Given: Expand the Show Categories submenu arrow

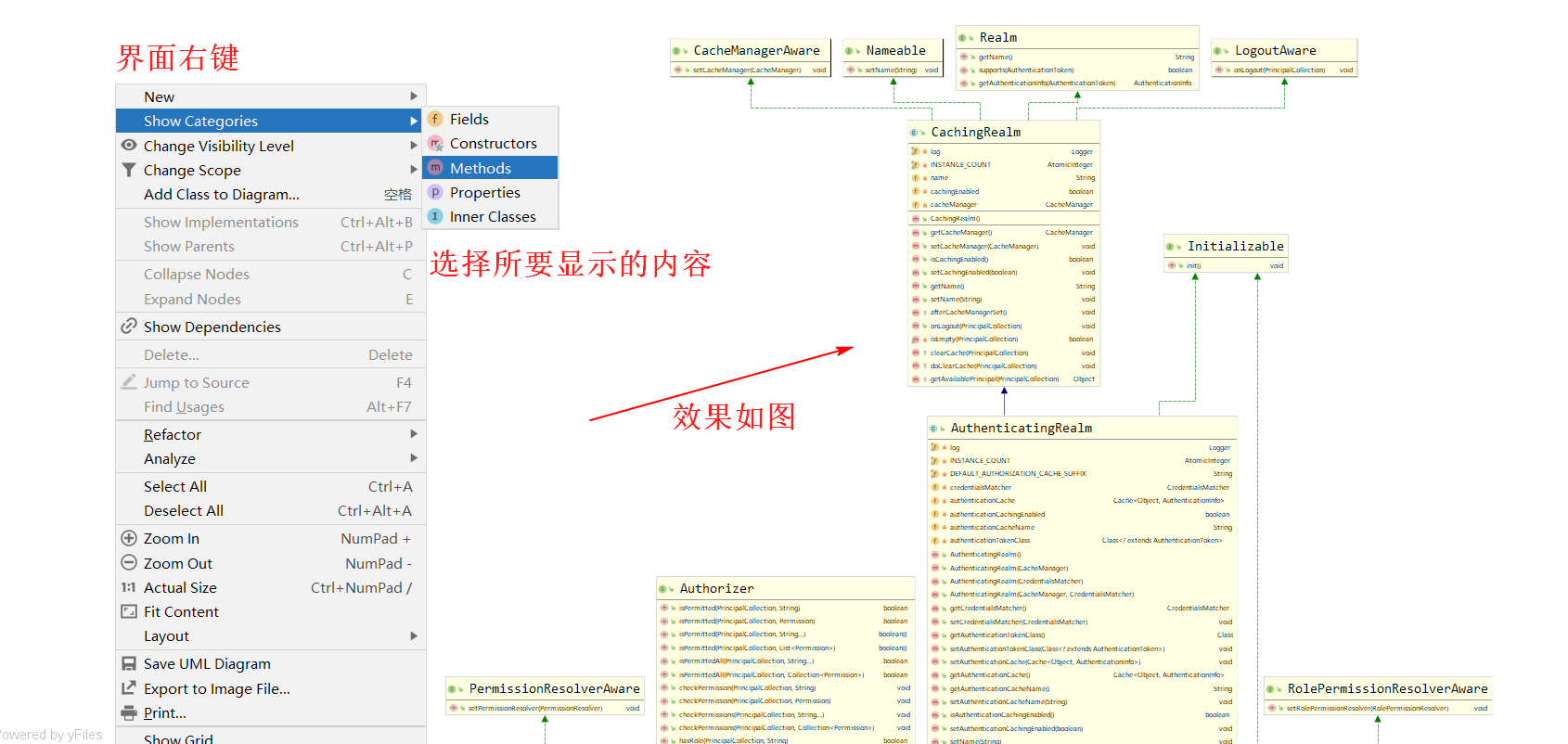Looking at the screenshot, I should (x=414, y=121).
